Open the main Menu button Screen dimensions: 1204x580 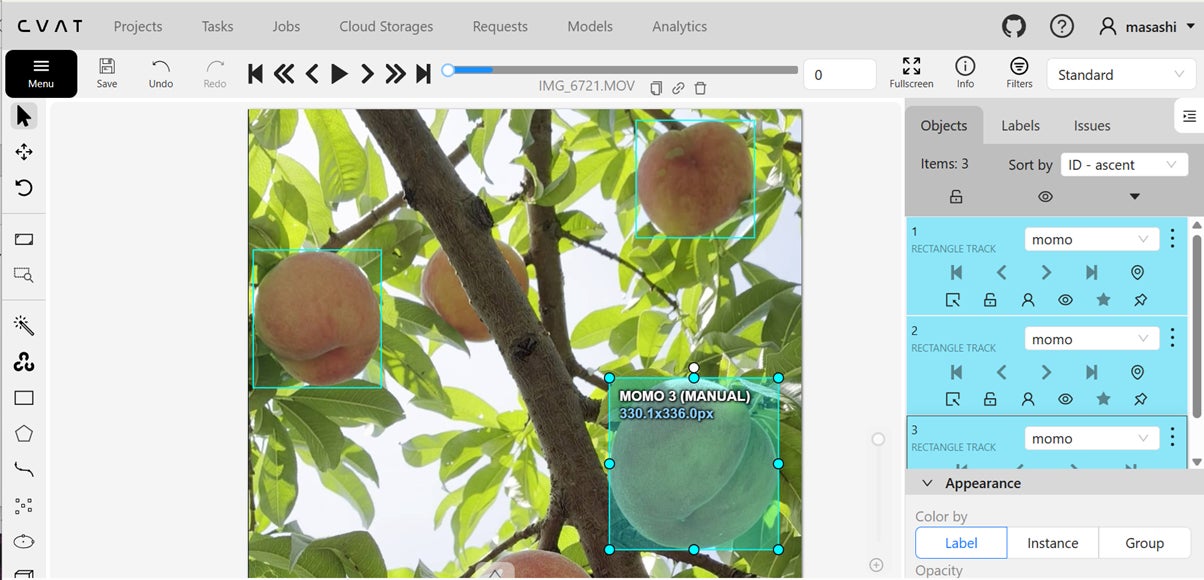(41, 73)
